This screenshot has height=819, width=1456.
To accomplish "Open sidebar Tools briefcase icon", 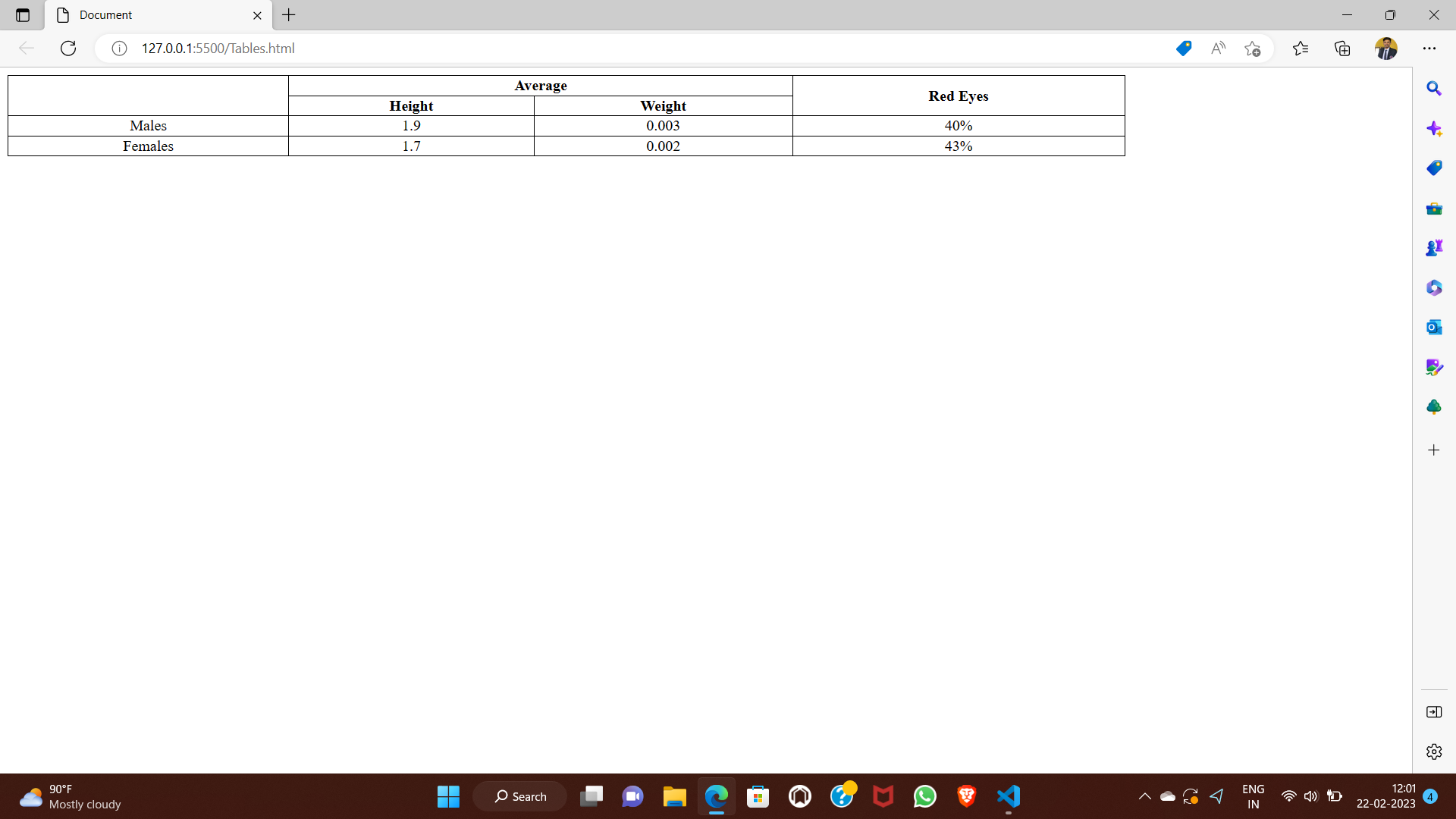I will (1434, 209).
